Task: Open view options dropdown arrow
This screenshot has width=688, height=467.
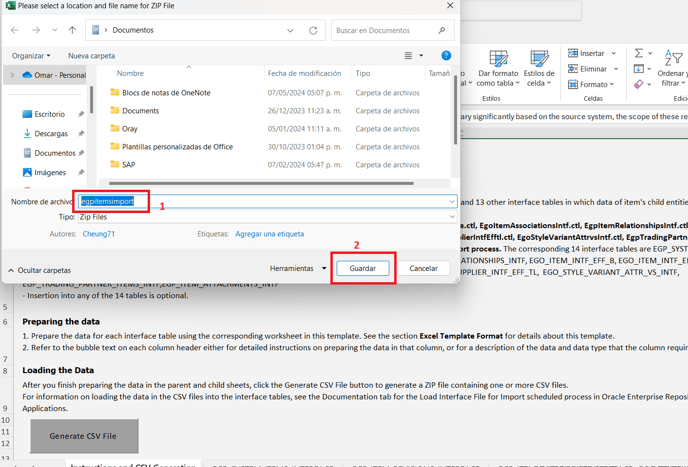Action: 421,56
